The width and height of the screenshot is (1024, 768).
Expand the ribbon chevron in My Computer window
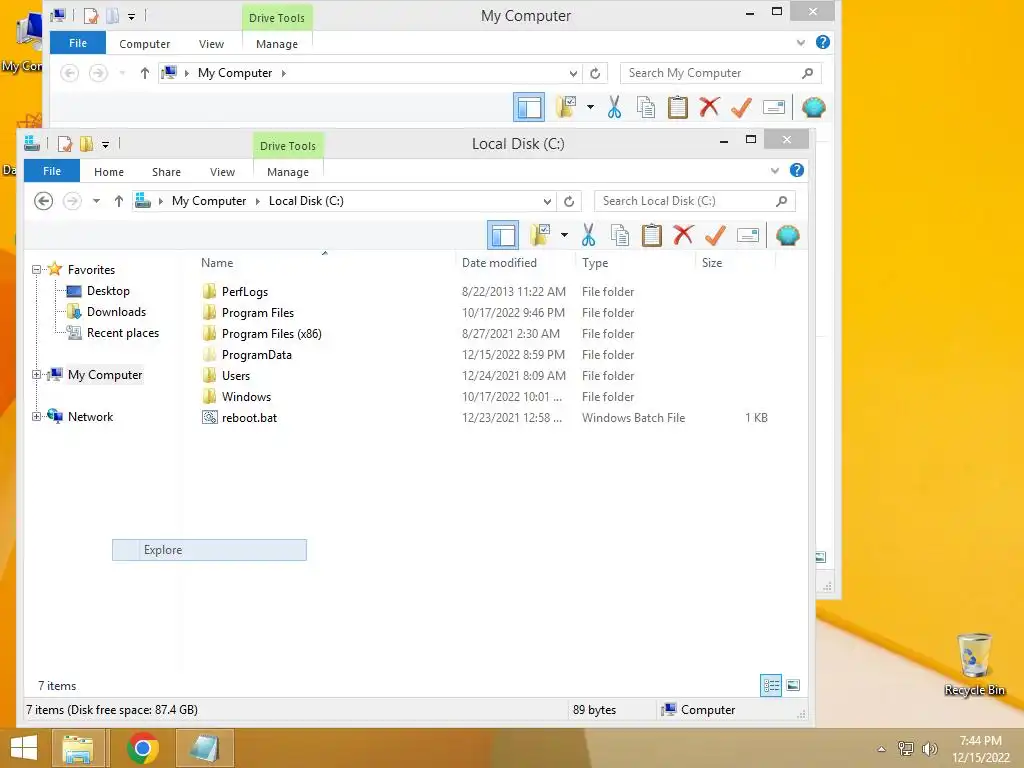coord(801,42)
